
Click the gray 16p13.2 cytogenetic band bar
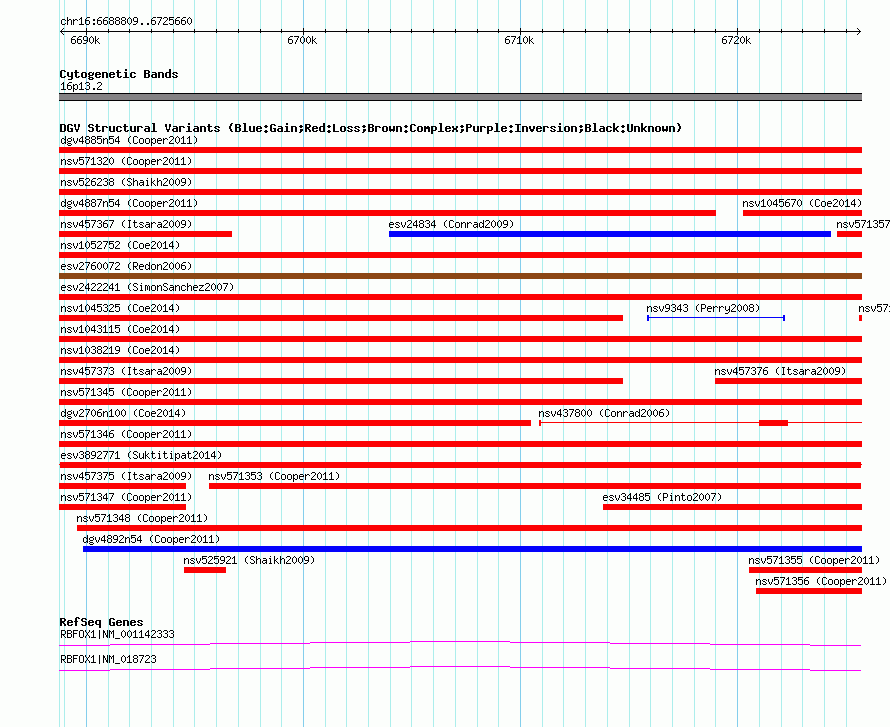[460, 97]
